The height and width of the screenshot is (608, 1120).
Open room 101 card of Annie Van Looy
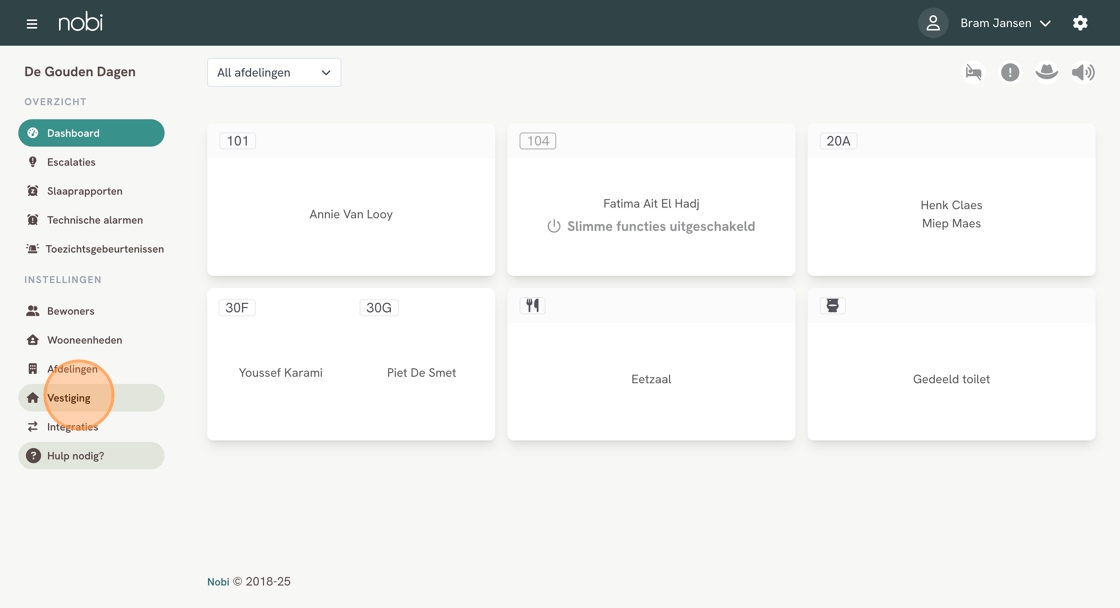click(x=351, y=214)
